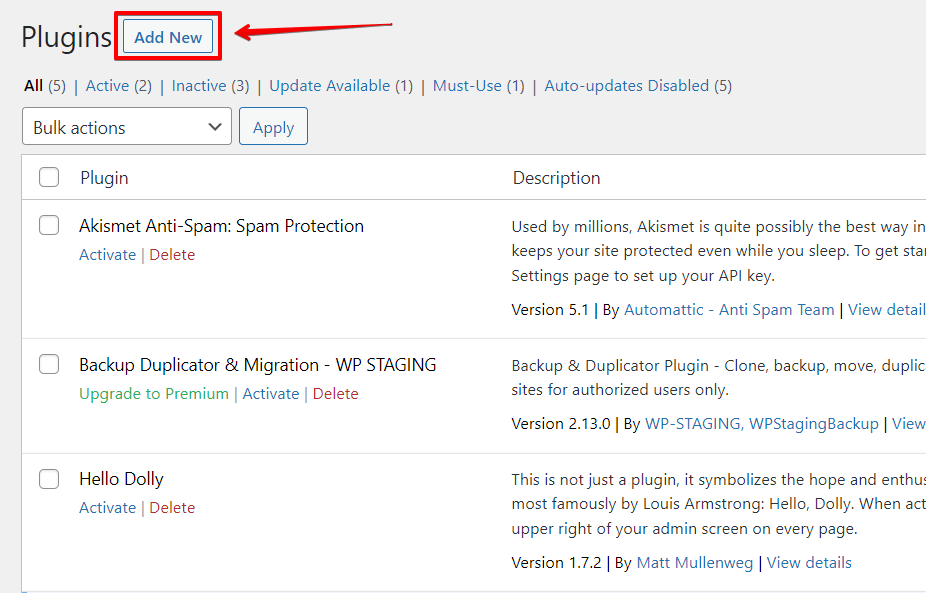The width and height of the screenshot is (926, 593).
Task: Click the Akismet Anti-Spam: Spam Protection title
Action: tap(221, 226)
